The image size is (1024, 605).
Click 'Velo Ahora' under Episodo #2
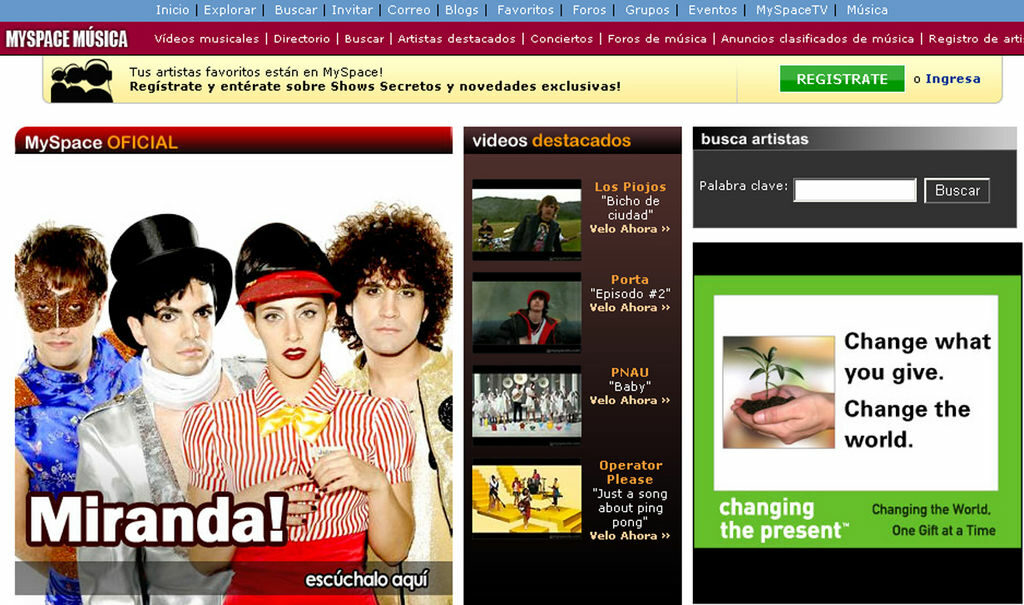pyautogui.click(x=630, y=308)
